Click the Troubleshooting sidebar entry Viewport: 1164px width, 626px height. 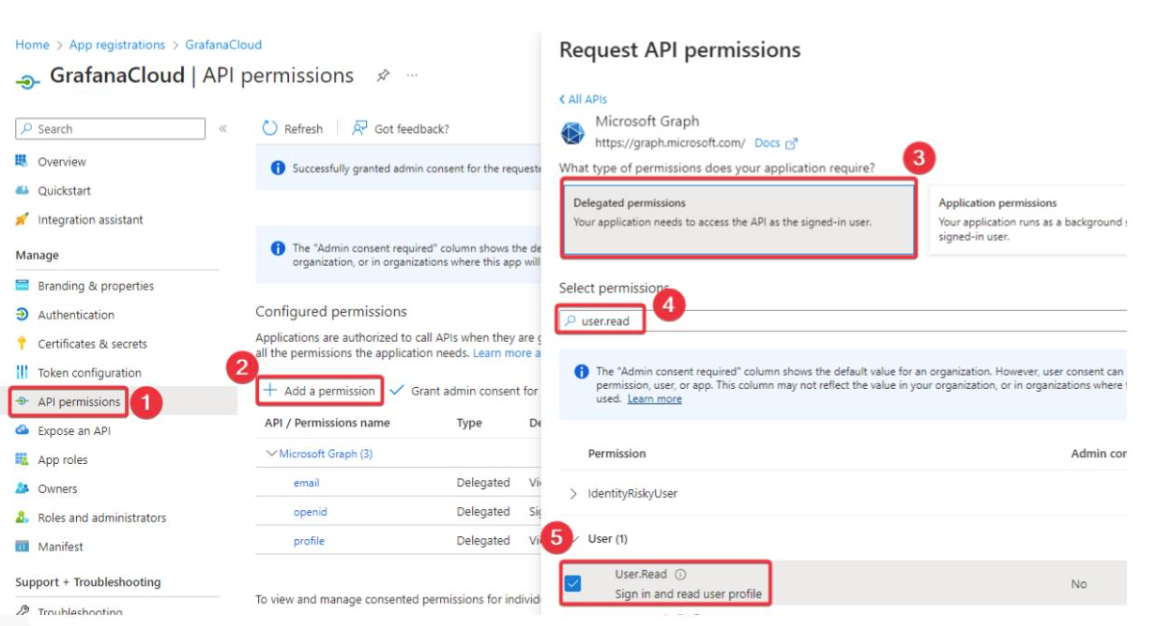coord(79,610)
